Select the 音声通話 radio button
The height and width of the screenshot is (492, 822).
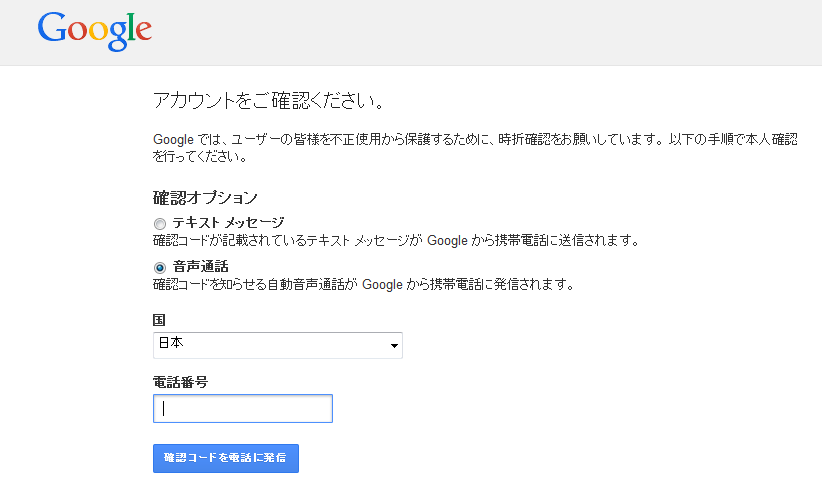(x=160, y=268)
